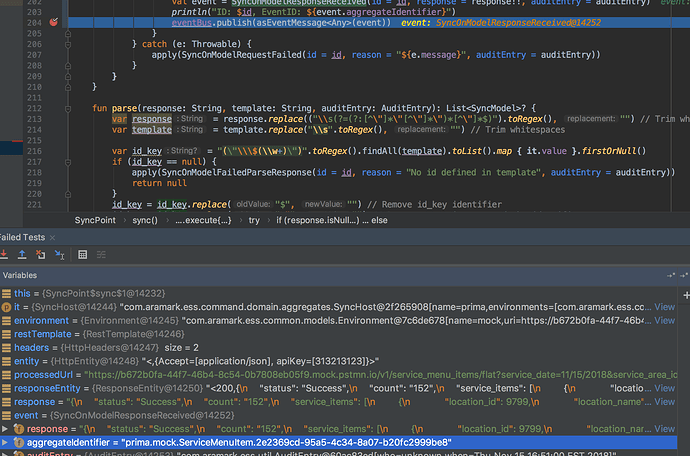Select the Failed Tests debug tab

(x=22, y=237)
